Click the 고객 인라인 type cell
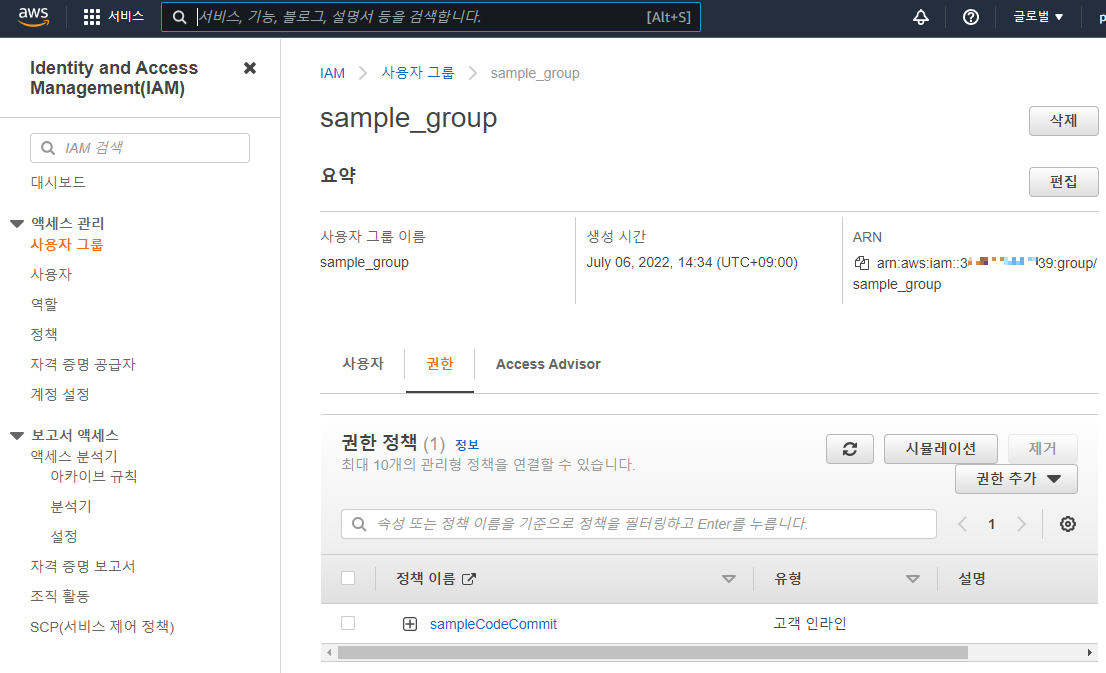 pyautogui.click(x=810, y=624)
